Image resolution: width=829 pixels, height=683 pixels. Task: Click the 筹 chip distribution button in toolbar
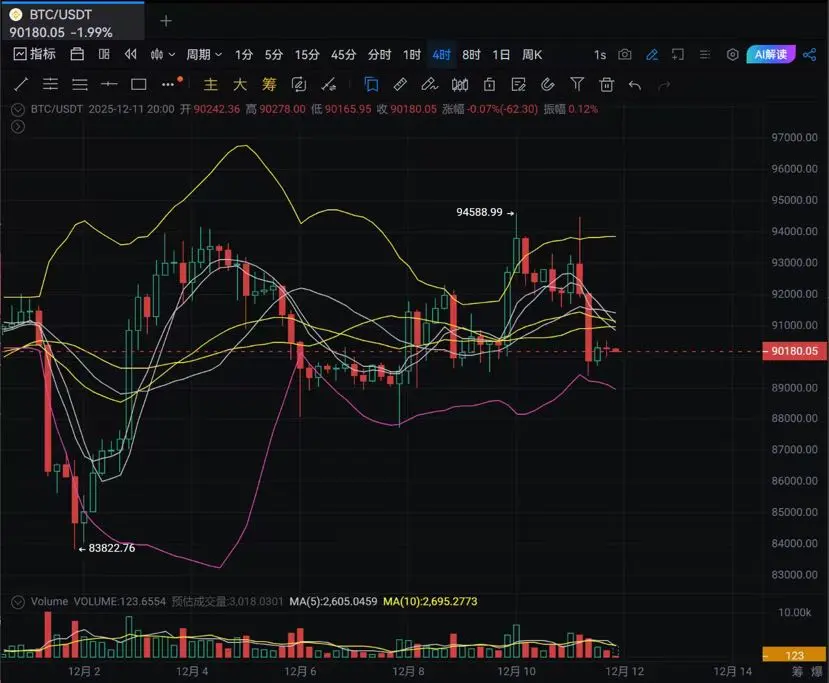point(269,84)
